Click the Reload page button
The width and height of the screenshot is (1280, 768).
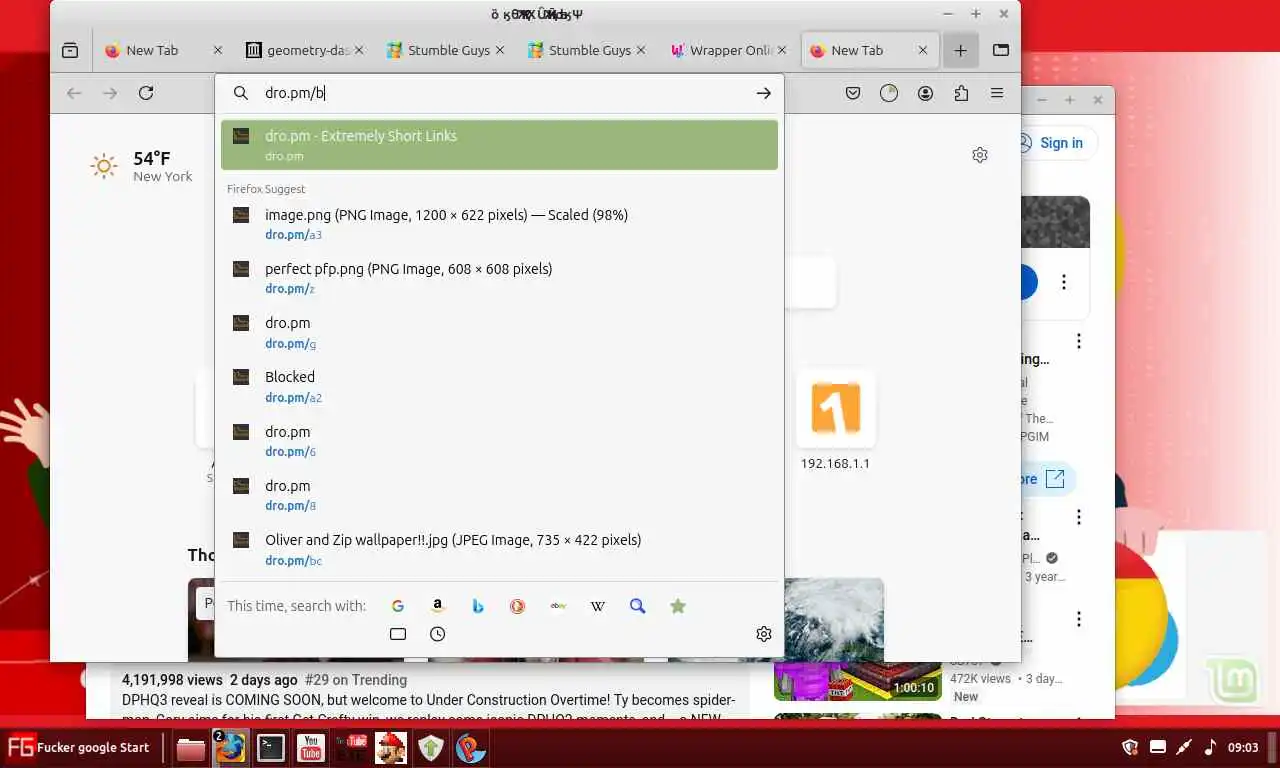(x=146, y=93)
